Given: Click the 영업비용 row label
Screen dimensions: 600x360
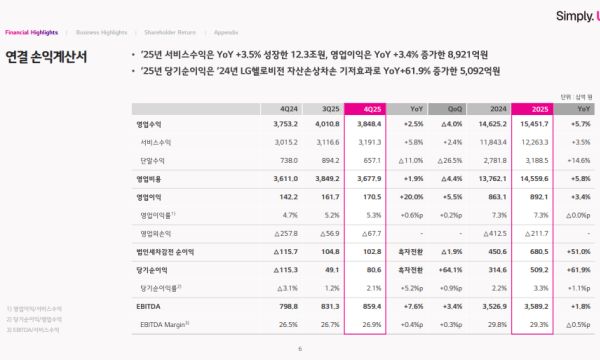Looking at the screenshot, I should click(149, 179).
